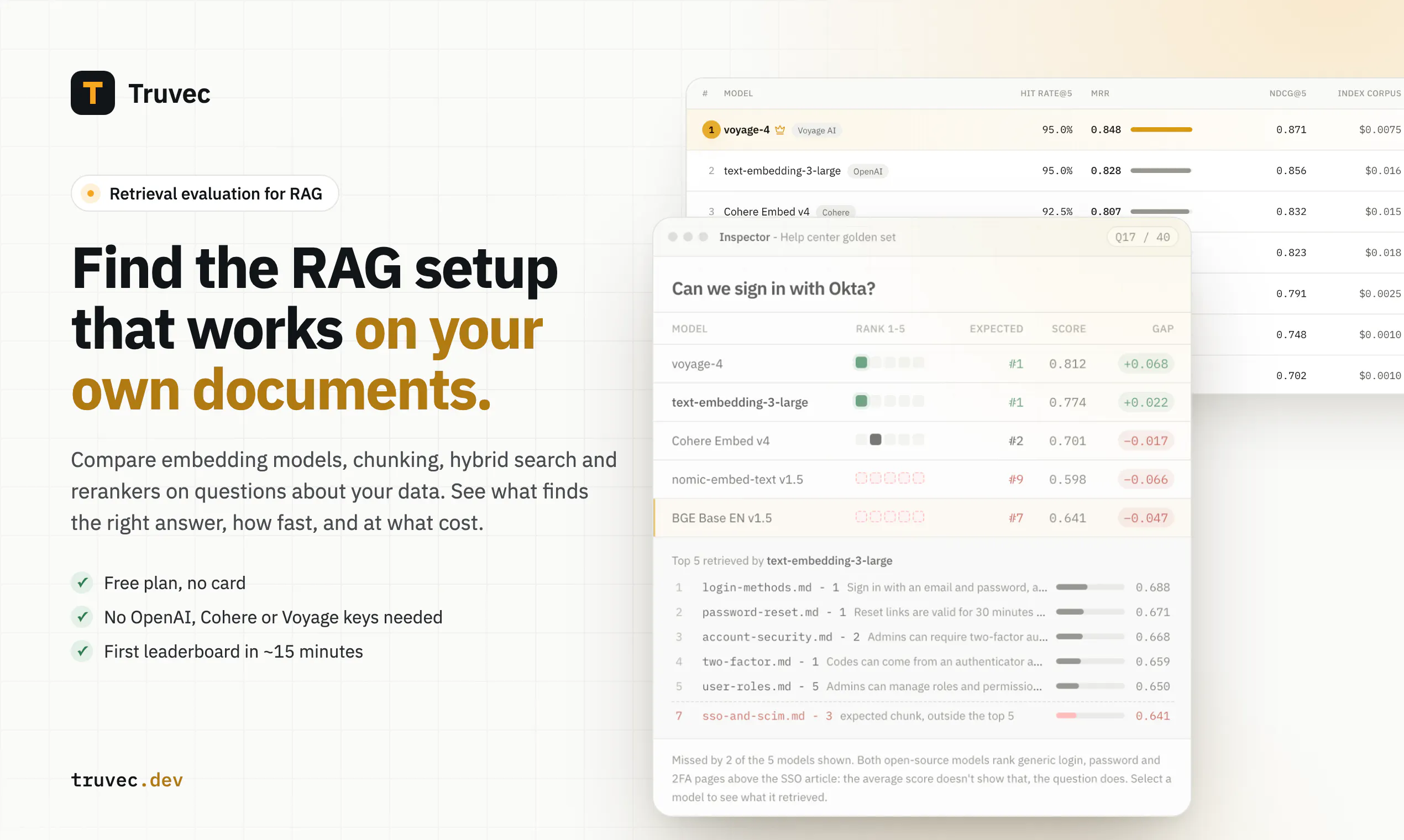Screen dimensions: 1404x840
Task: Click the green rank square in voyage-4 inspector row
Action: pos(861,363)
